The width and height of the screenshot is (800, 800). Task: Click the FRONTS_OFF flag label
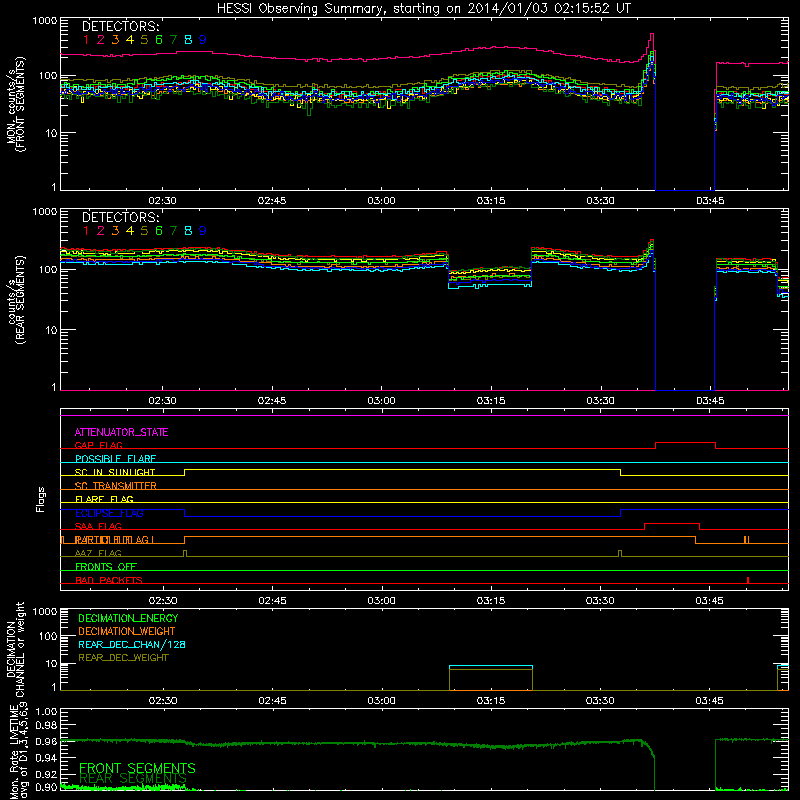106,566
